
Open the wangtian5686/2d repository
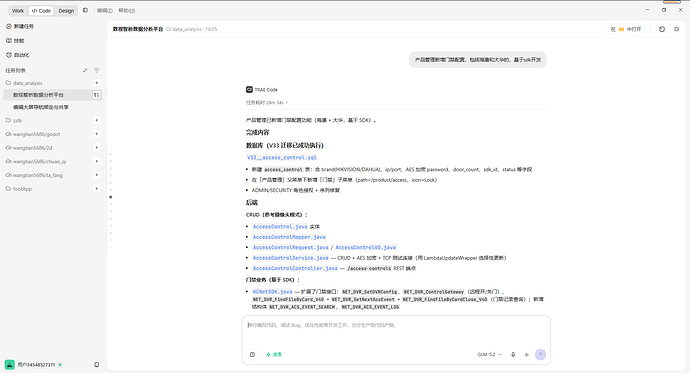[29, 148]
